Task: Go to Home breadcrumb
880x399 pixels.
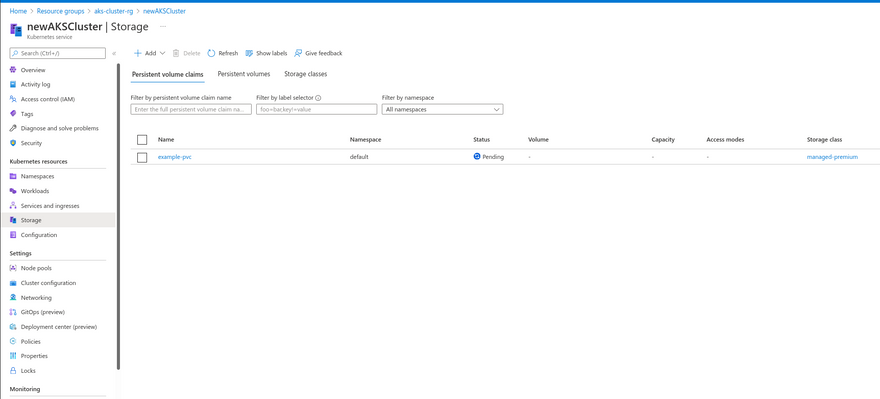Action: pos(19,11)
